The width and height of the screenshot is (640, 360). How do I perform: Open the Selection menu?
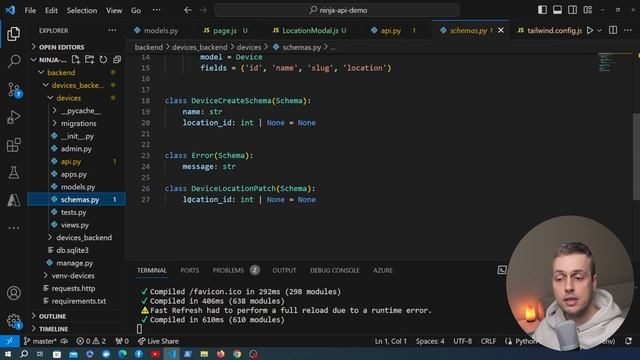coord(82,10)
